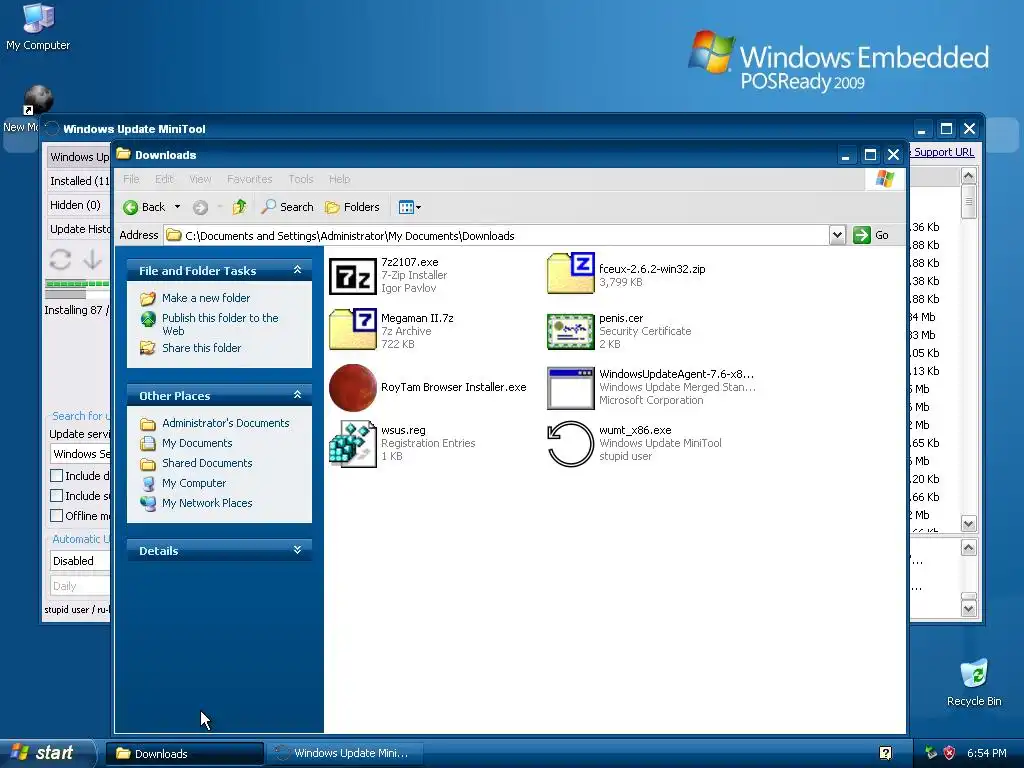The width and height of the screenshot is (1024, 768).
Task: Open the Recycle Bin desktop icon
Action: (x=974, y=683)
